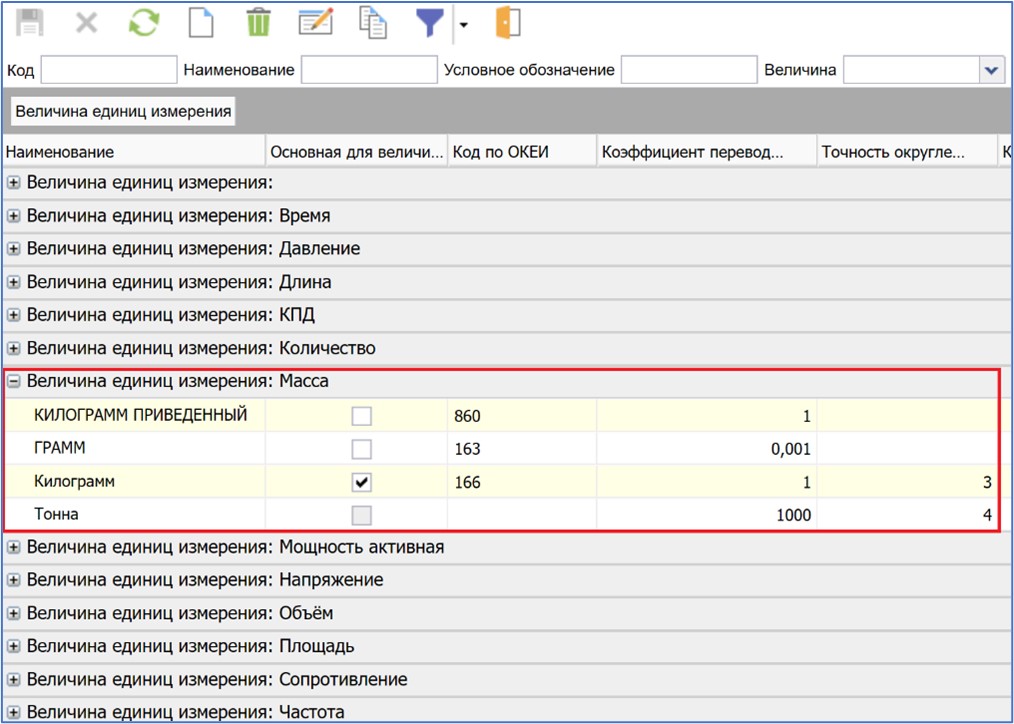Image resolution: width=1014 pixels, height=724 pixels.
Task: Click the Величина единиц измерения grouping button
Action: 123,111
